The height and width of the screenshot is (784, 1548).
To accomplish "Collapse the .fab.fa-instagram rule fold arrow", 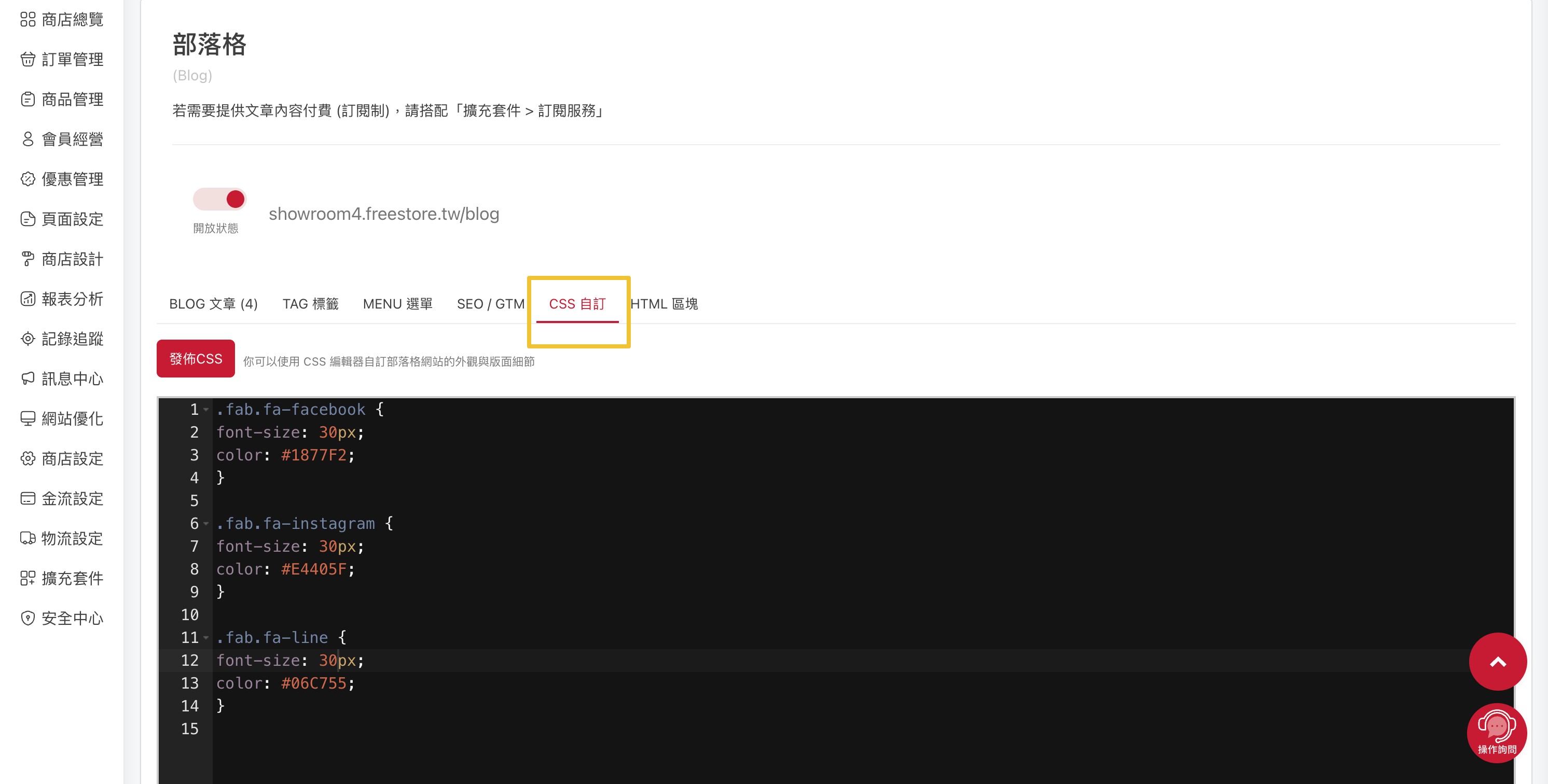I will click(x=206, y=524).
